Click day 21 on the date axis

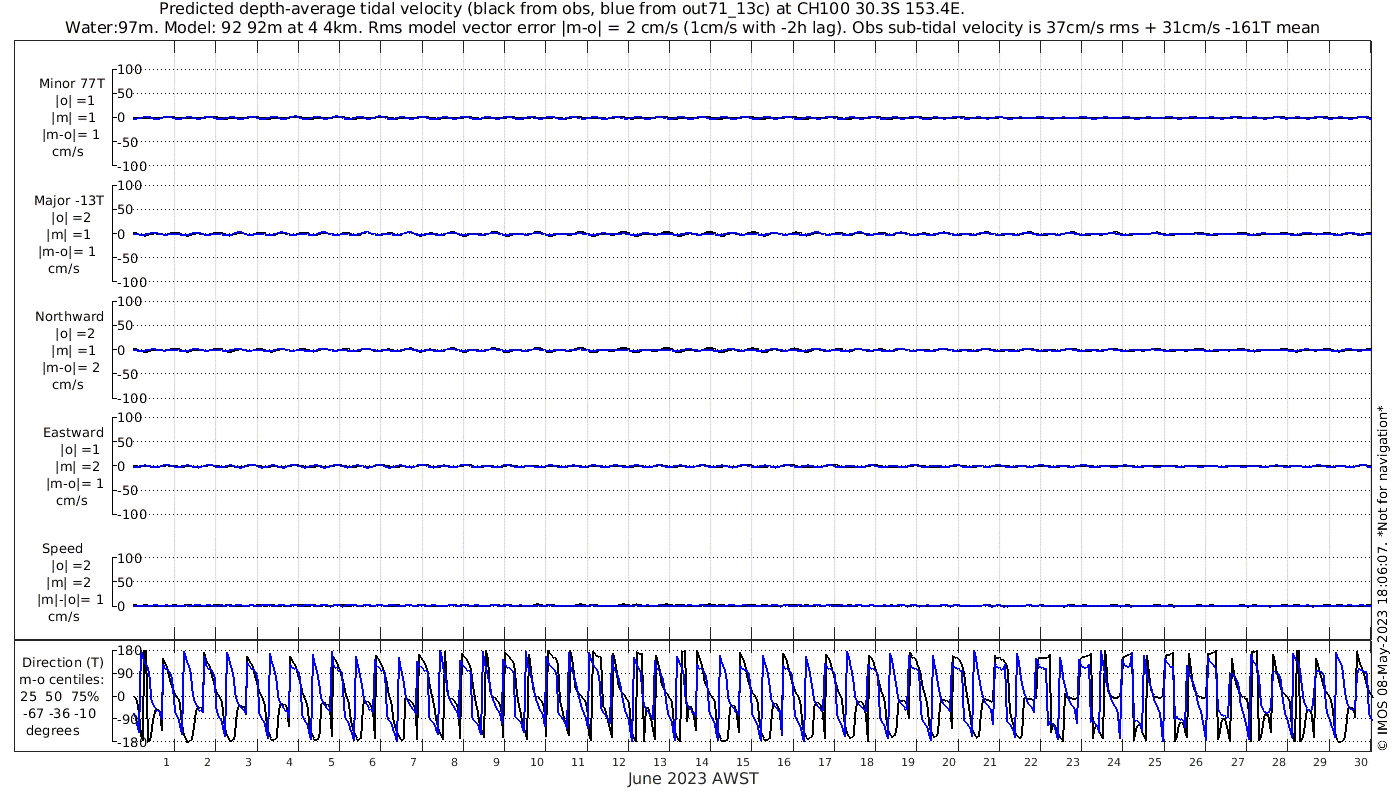(990, 762)
